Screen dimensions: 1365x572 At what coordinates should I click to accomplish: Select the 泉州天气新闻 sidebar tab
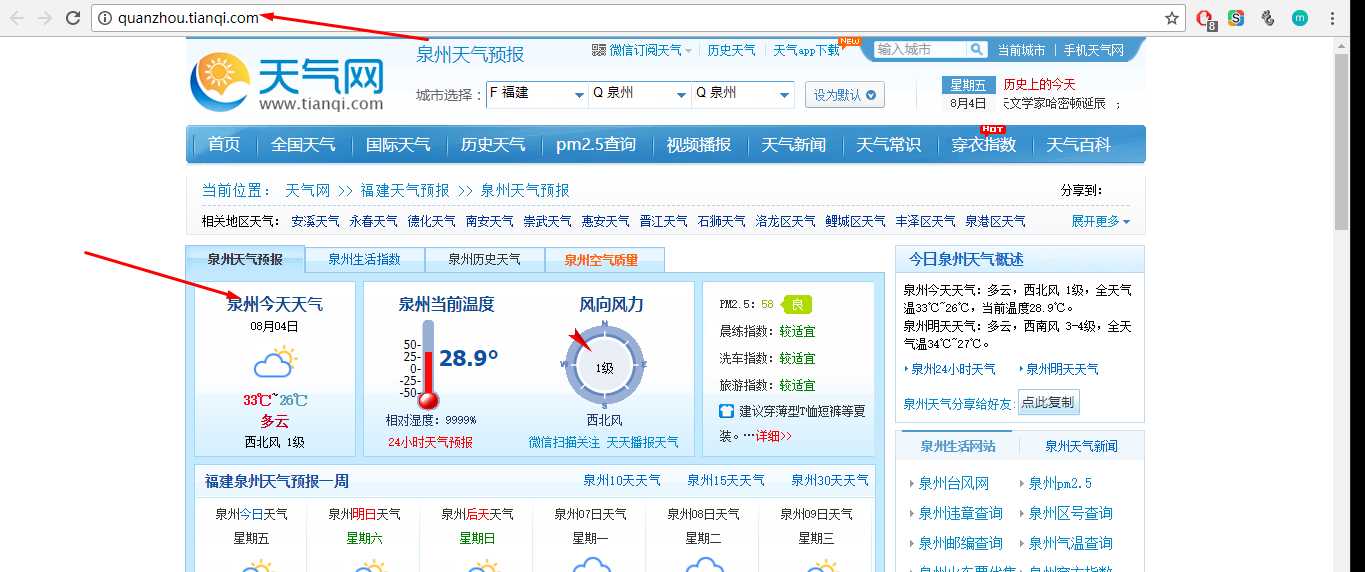[x=1081, y=446]
